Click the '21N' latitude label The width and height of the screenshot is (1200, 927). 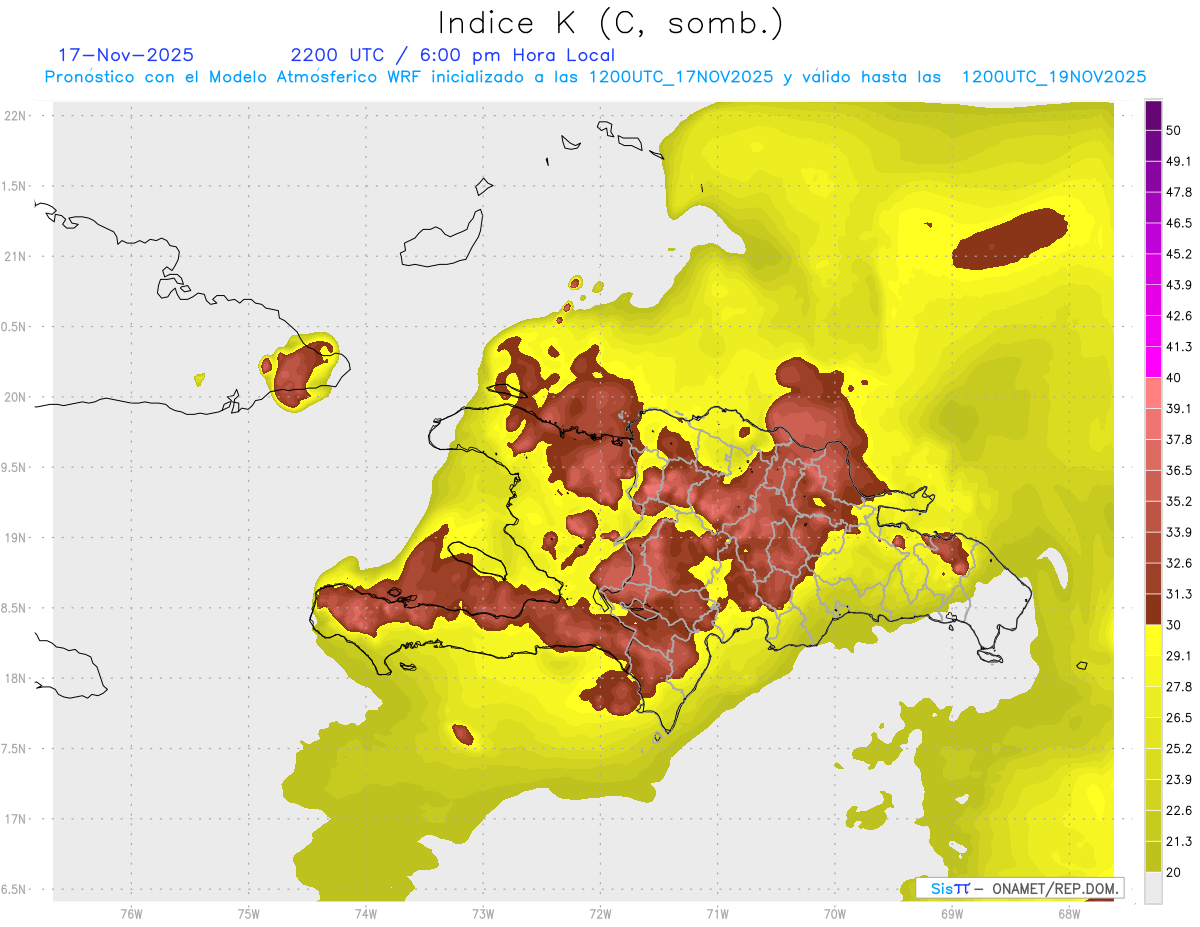coord(16,256)
